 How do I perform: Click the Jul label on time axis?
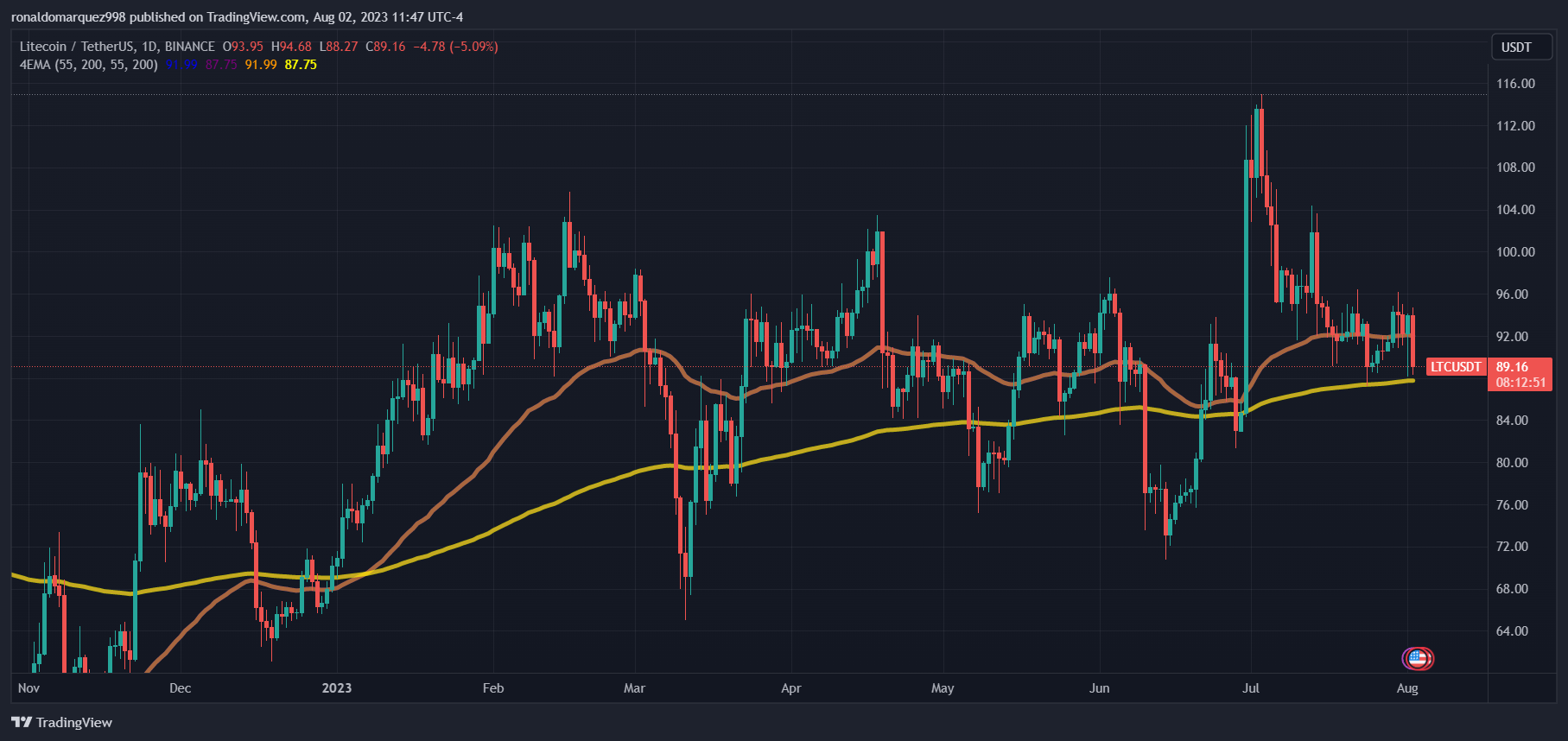point(1251,688)
